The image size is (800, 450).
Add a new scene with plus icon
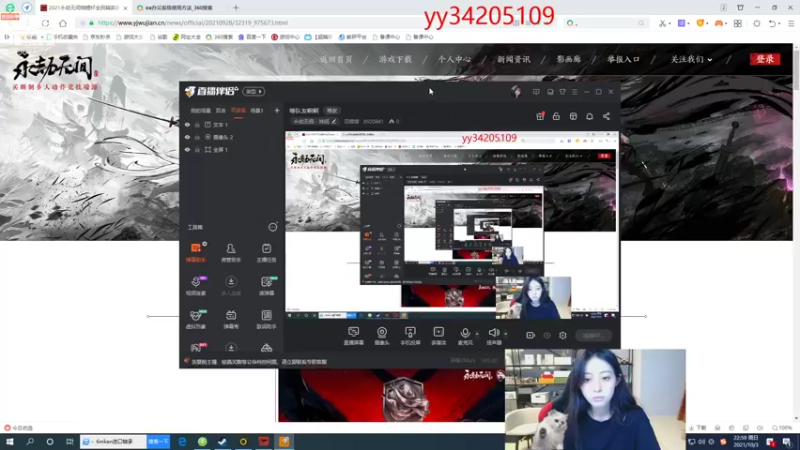click(x=277, y=110)
